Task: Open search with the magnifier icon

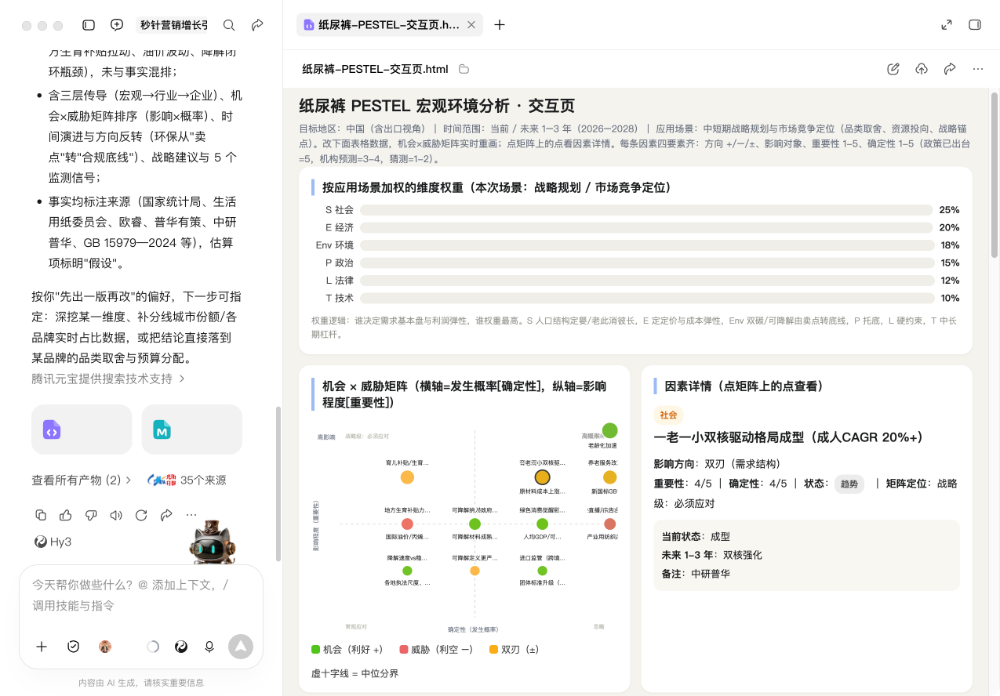Action: pos(229,25)
